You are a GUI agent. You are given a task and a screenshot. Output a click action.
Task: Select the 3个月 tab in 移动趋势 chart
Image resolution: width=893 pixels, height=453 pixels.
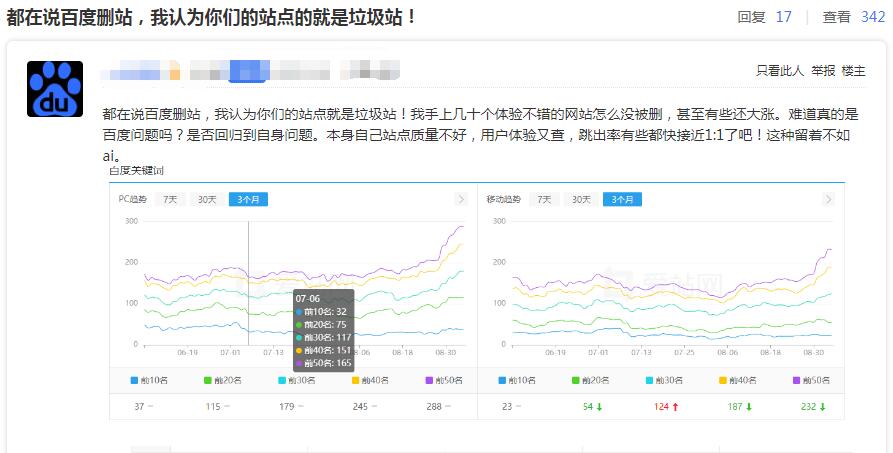tap(622, 199)
